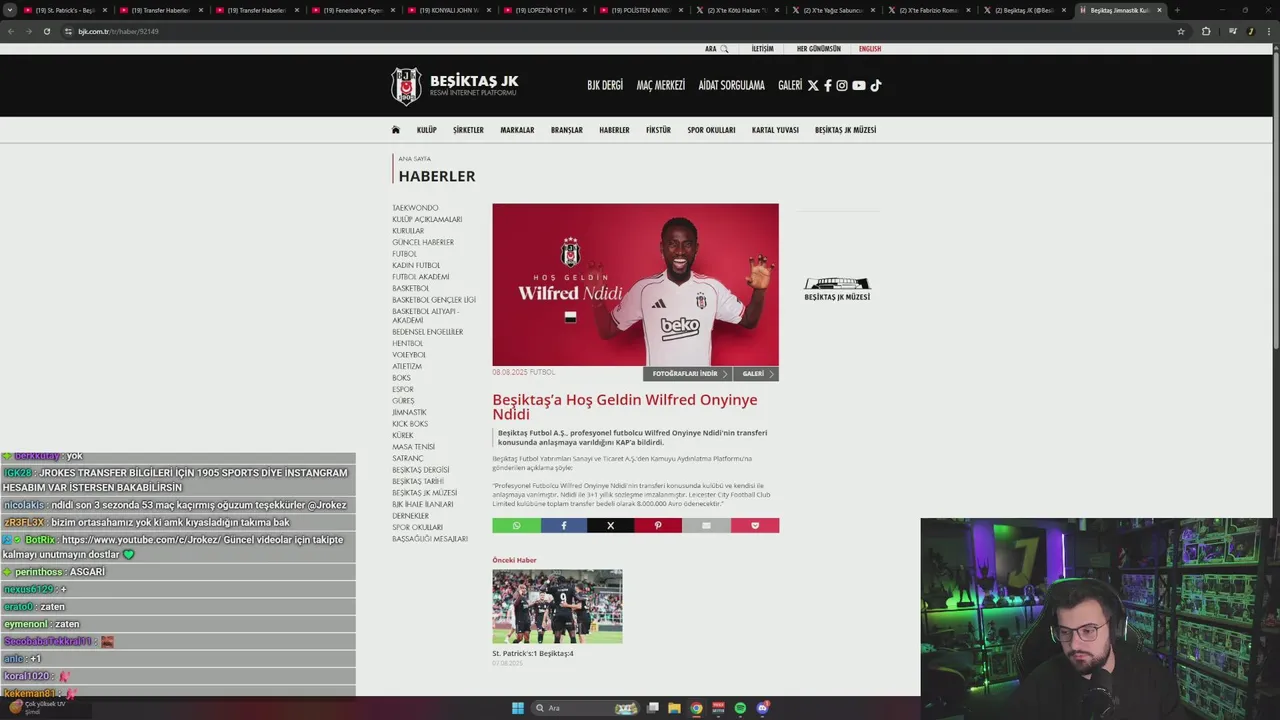Share article on X share bar
Screen dimensions: 1280x720
pyautogui.click(x=610, y=526)
